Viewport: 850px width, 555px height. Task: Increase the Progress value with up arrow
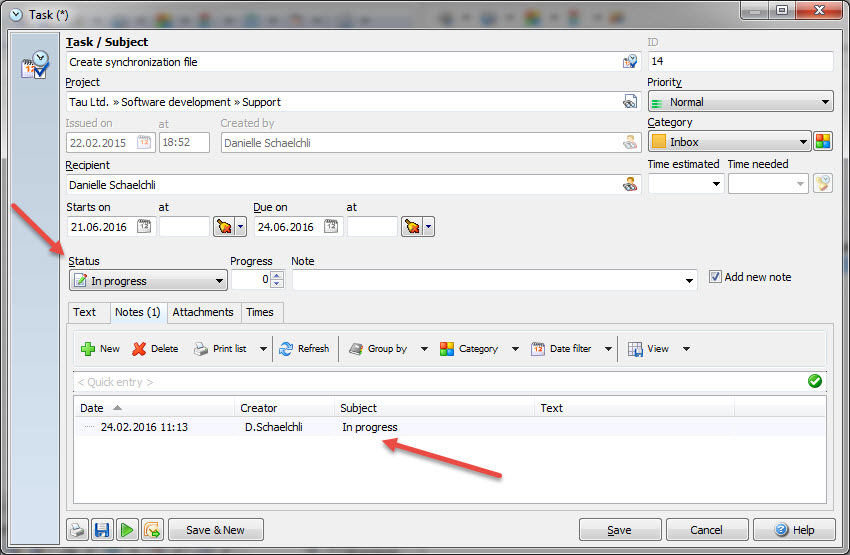tap(277, 276)
